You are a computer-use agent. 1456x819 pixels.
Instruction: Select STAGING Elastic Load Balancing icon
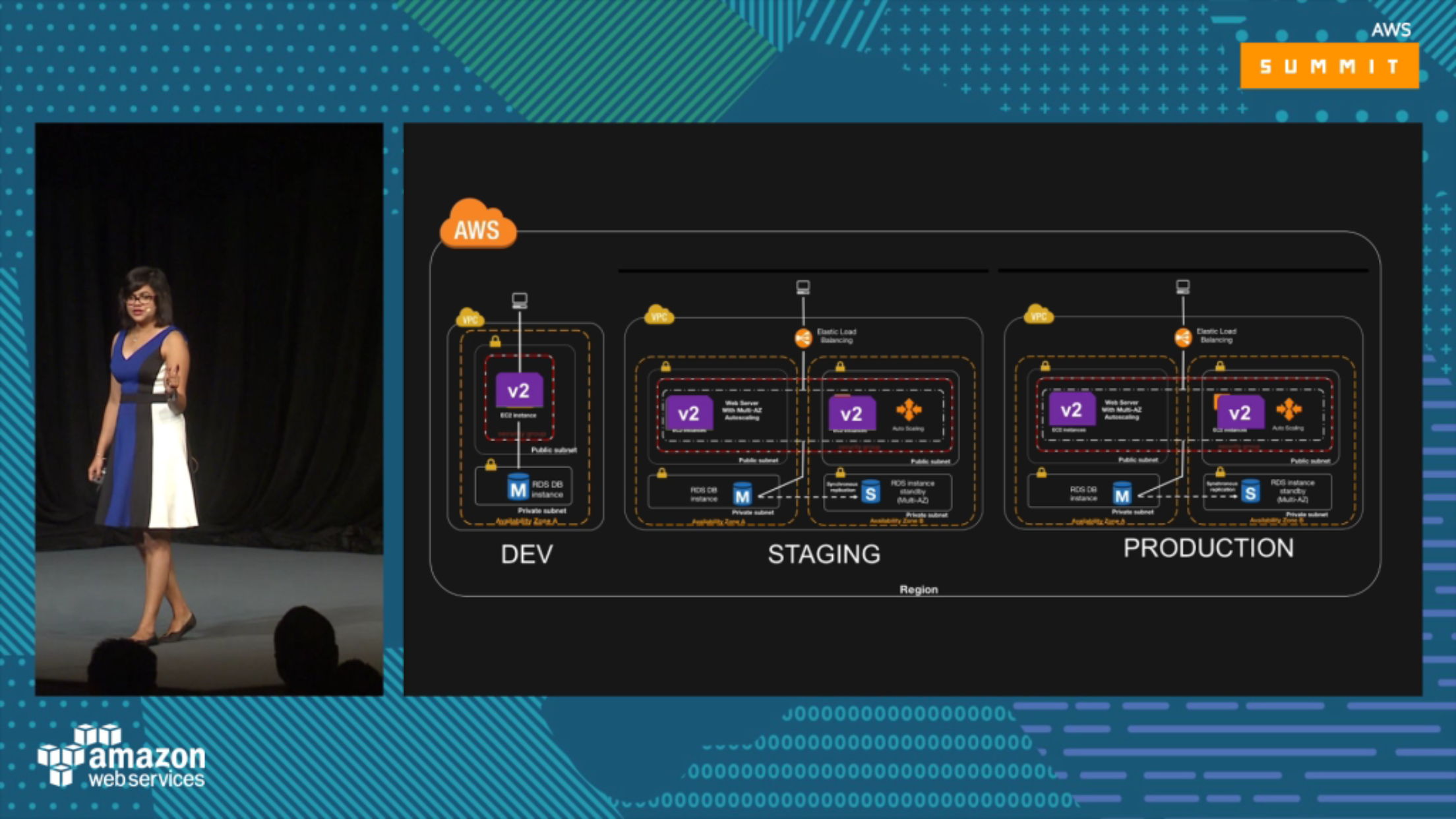click(803, 338)
